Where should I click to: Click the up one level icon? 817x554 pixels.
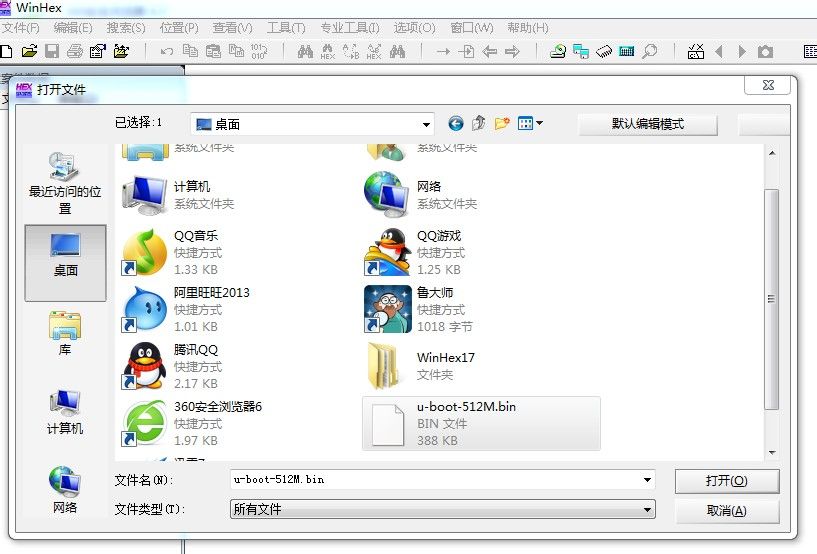coord(479,124)
